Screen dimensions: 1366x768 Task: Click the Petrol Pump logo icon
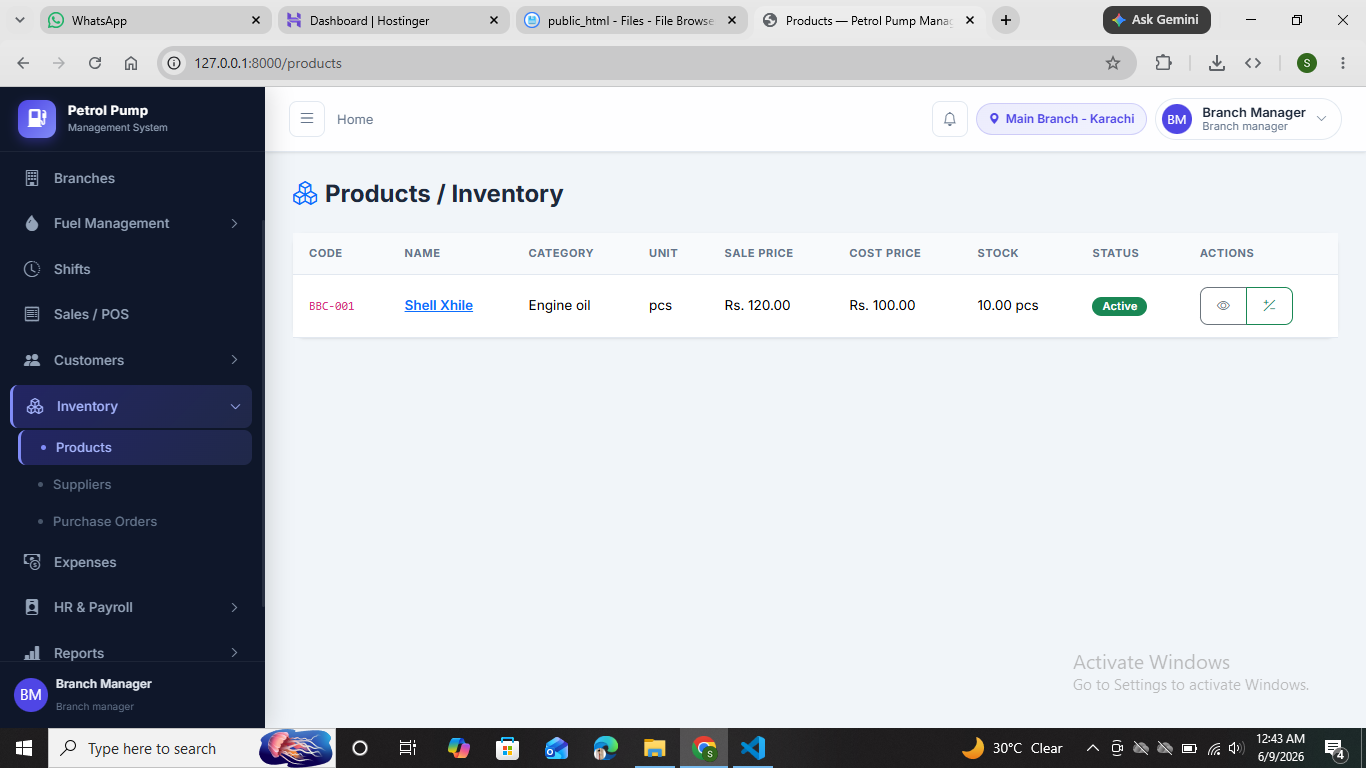[37, 119]
